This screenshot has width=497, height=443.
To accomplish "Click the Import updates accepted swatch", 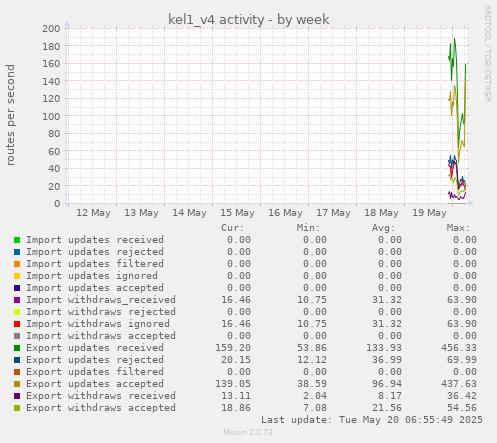I will click(x=17, y=288).
